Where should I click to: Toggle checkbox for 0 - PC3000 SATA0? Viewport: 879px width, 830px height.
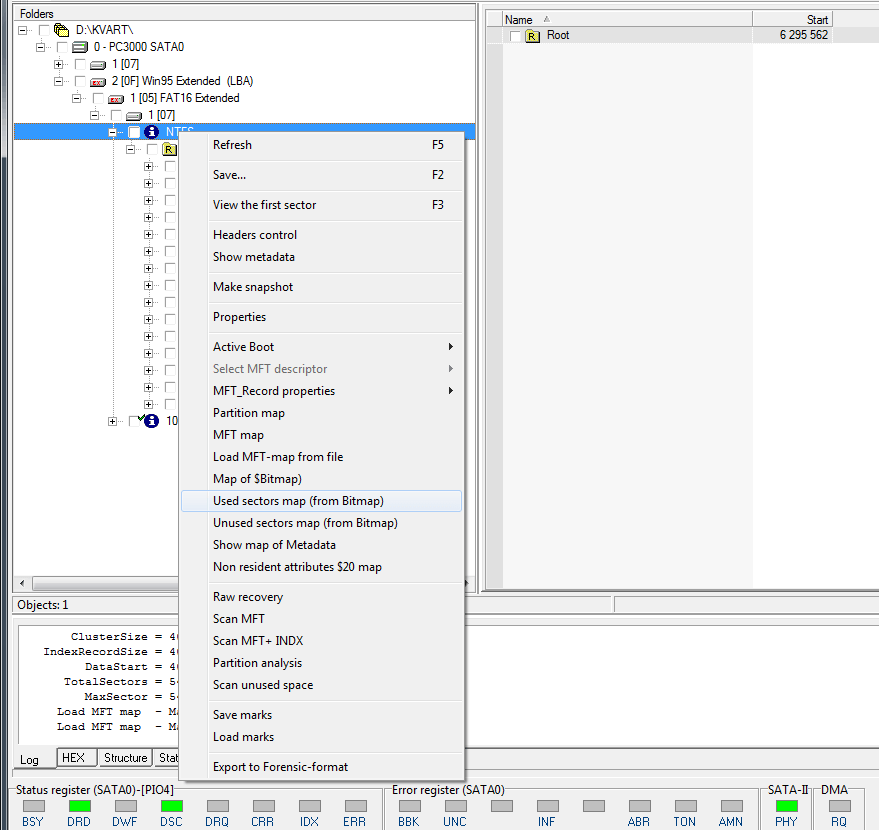(x=62, y=48)
